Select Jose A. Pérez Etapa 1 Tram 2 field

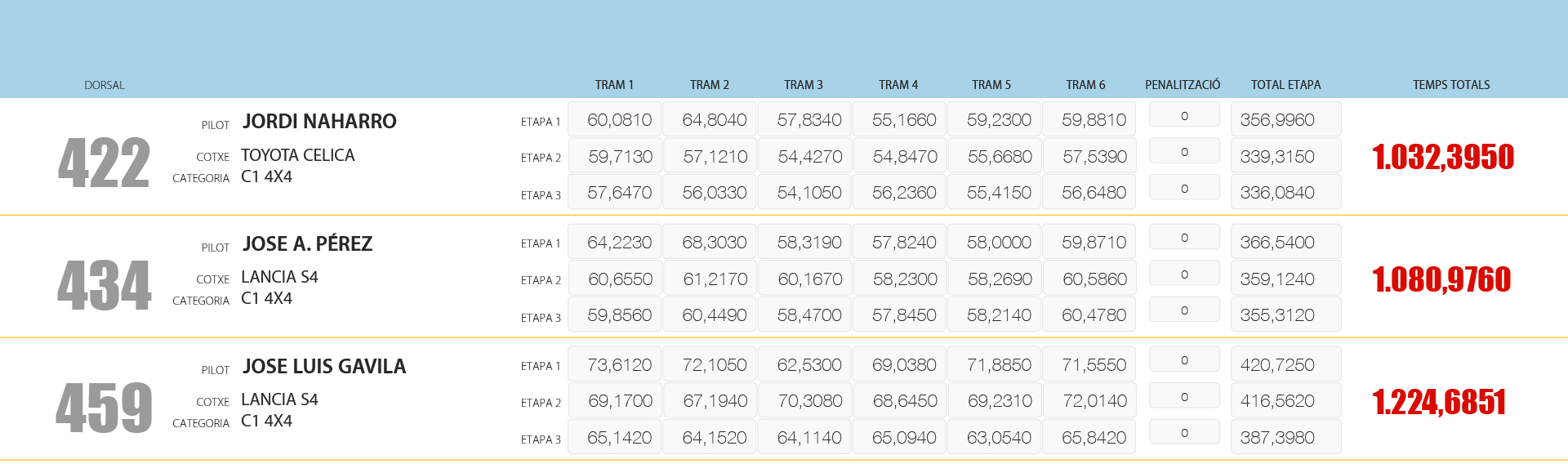(710, 243)
